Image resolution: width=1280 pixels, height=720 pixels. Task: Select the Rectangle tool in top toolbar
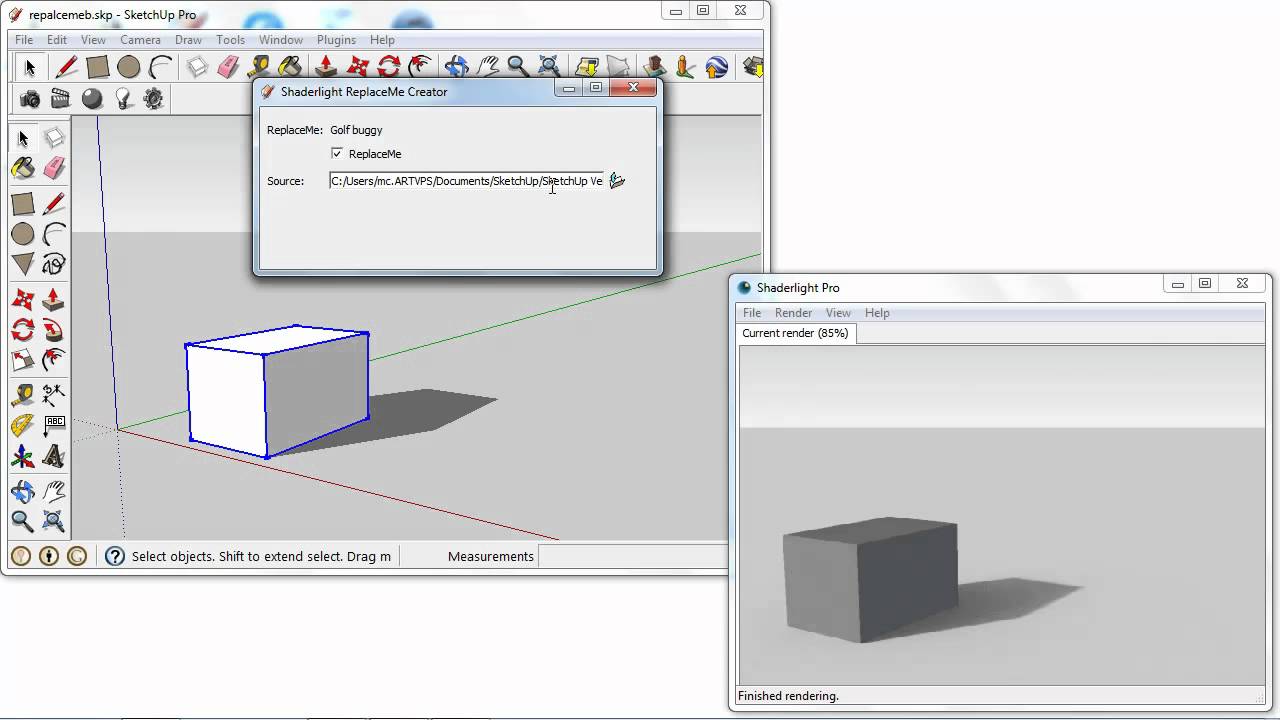pyautogui.click(x=97, y=67)
